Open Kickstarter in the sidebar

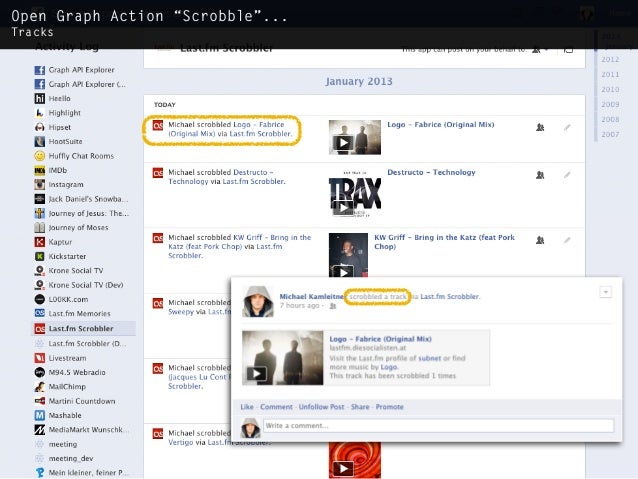click(x=67, y=256)
